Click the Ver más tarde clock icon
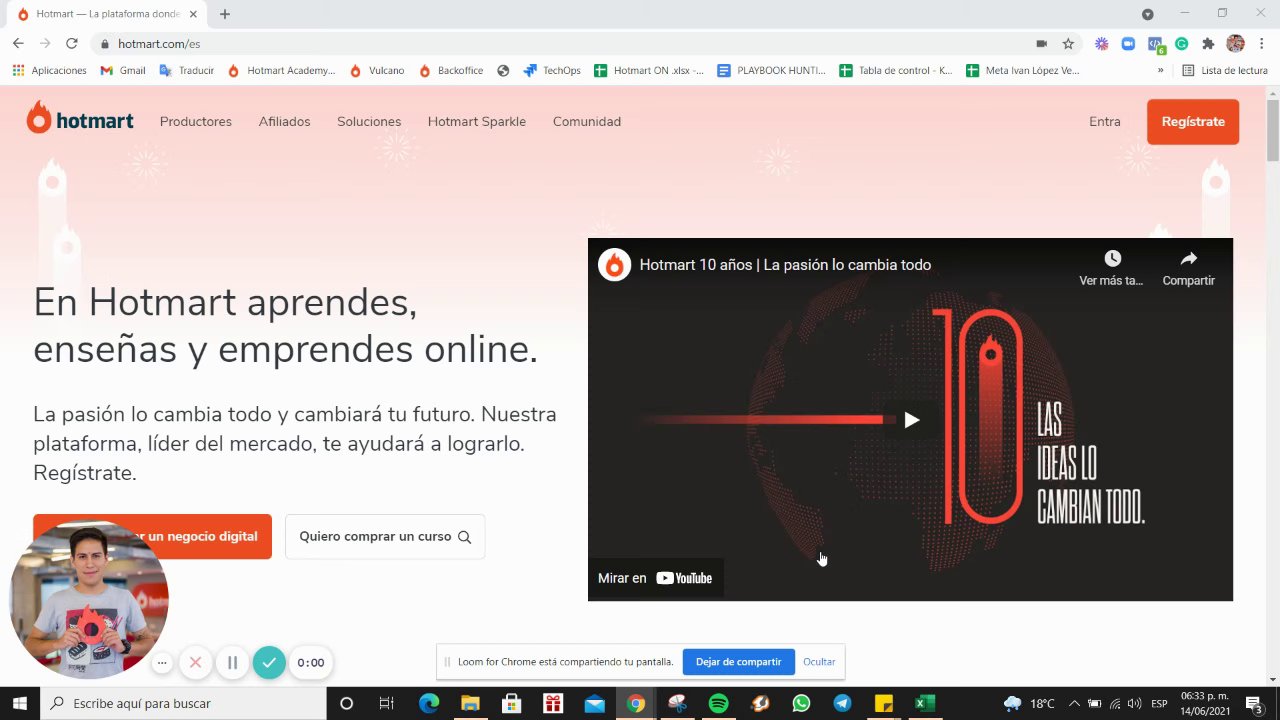The width and height of the screenshot is (1280, 720). pos(1112,259)
